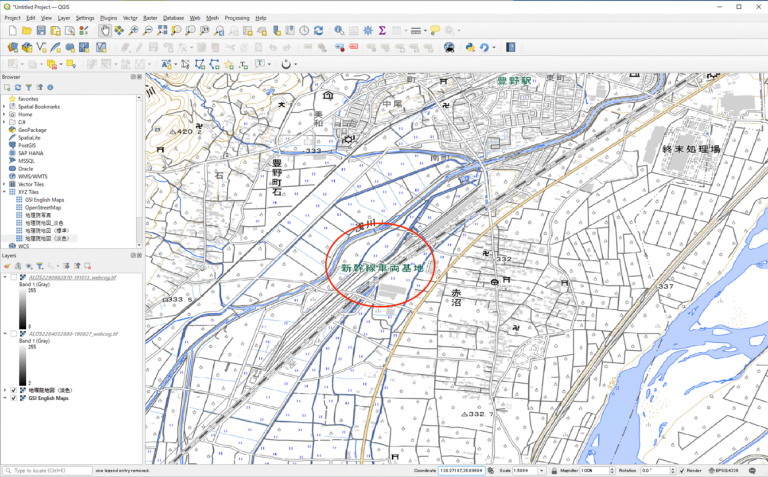Open the Vector menu

130,18
